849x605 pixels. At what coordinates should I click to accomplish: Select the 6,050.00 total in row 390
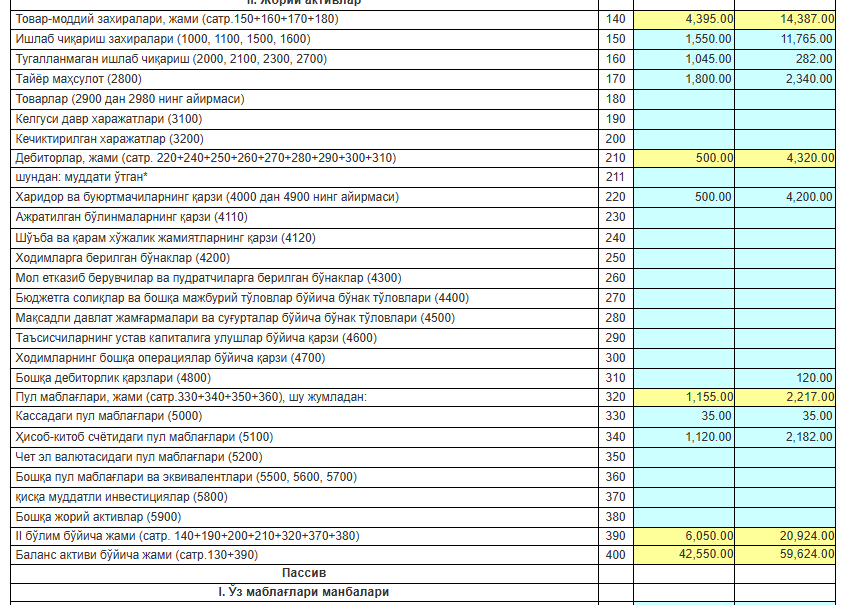click(684, 536)
